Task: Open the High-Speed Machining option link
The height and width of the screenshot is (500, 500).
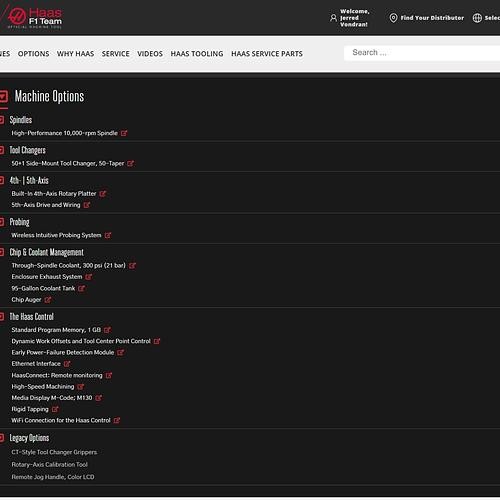Action: tap(43, 387)
